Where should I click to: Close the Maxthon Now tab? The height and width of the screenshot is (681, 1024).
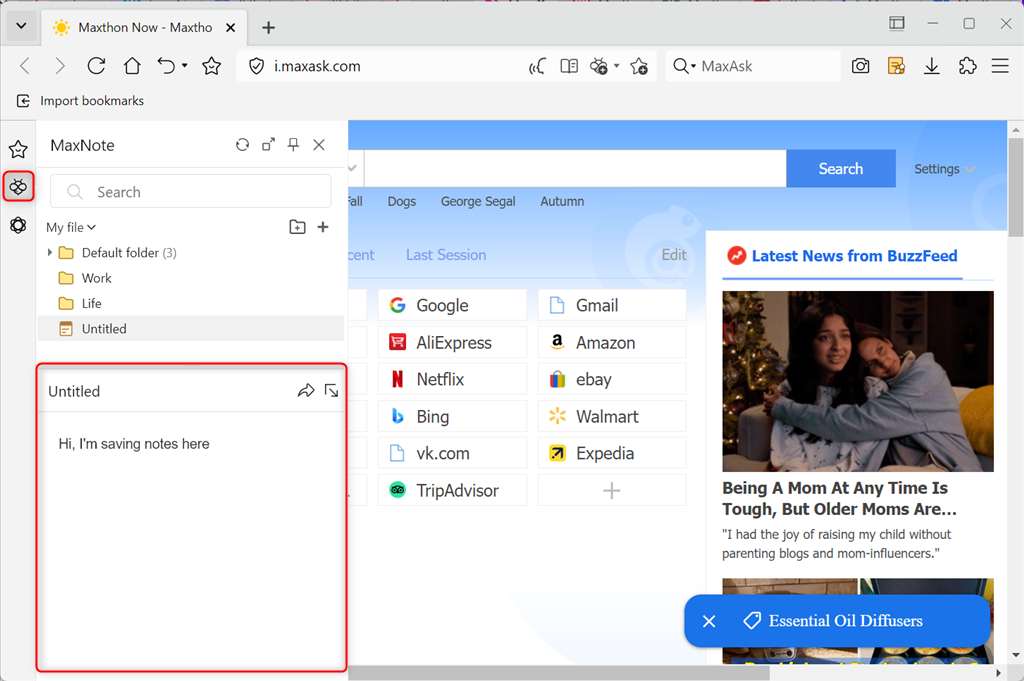point(231,27)
